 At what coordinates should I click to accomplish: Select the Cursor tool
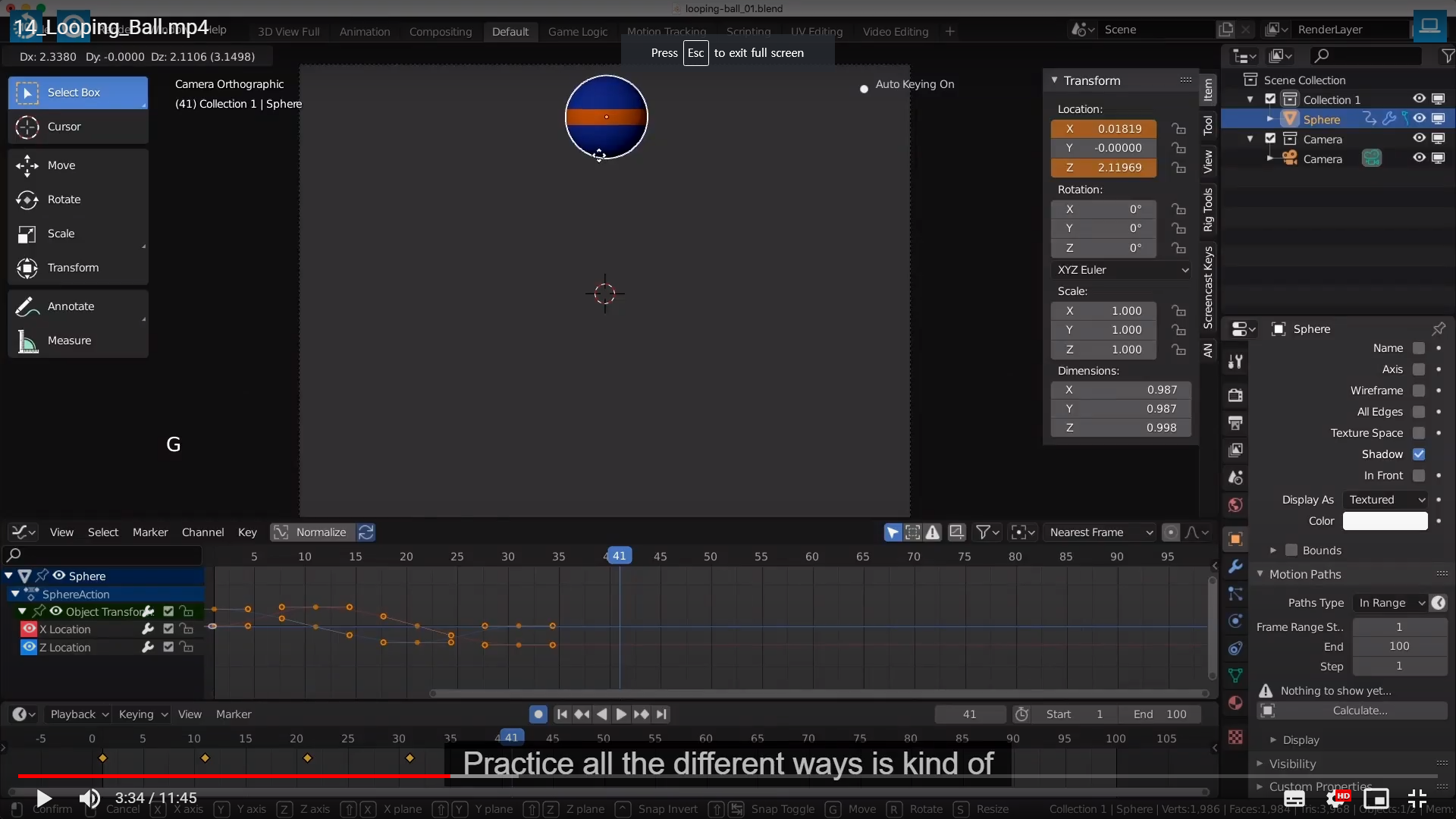[64, 127]
